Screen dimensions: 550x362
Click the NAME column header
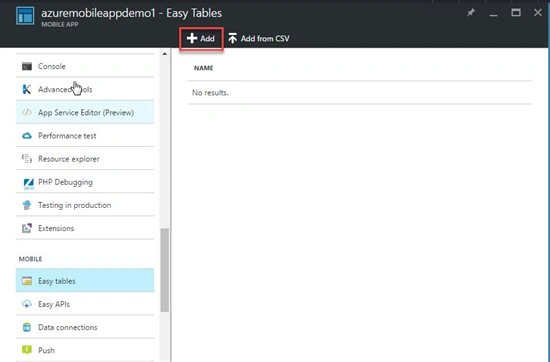click(x=203, y=68)
